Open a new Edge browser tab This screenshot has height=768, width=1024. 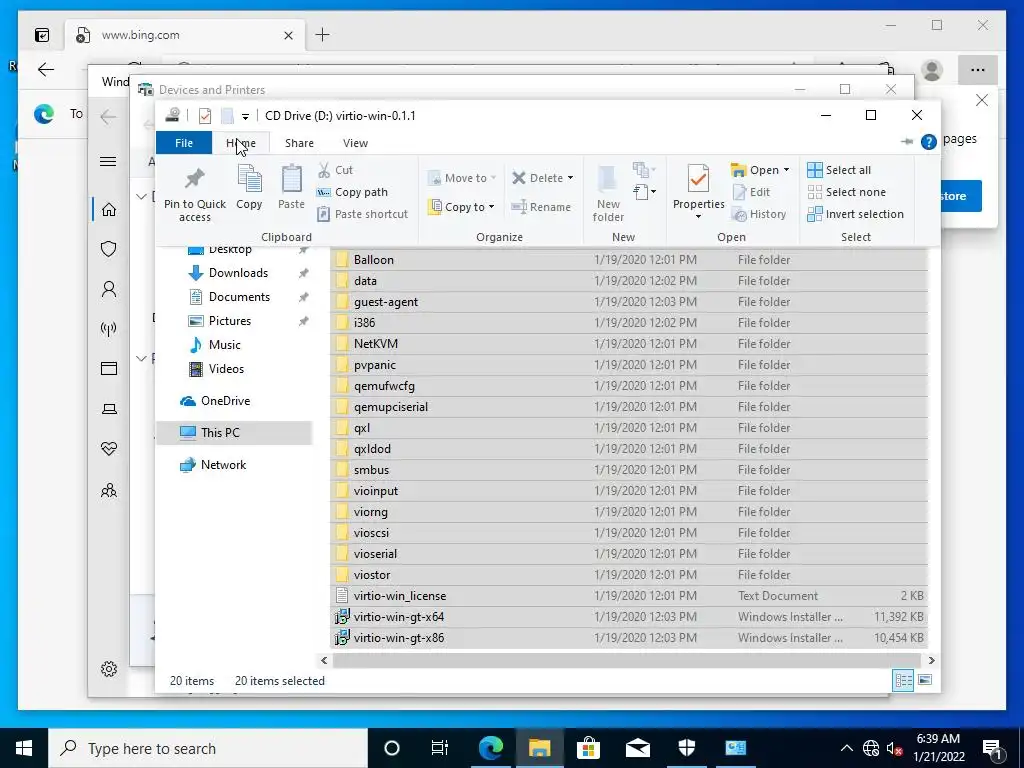pyautogui.click(x=323, y=35)
